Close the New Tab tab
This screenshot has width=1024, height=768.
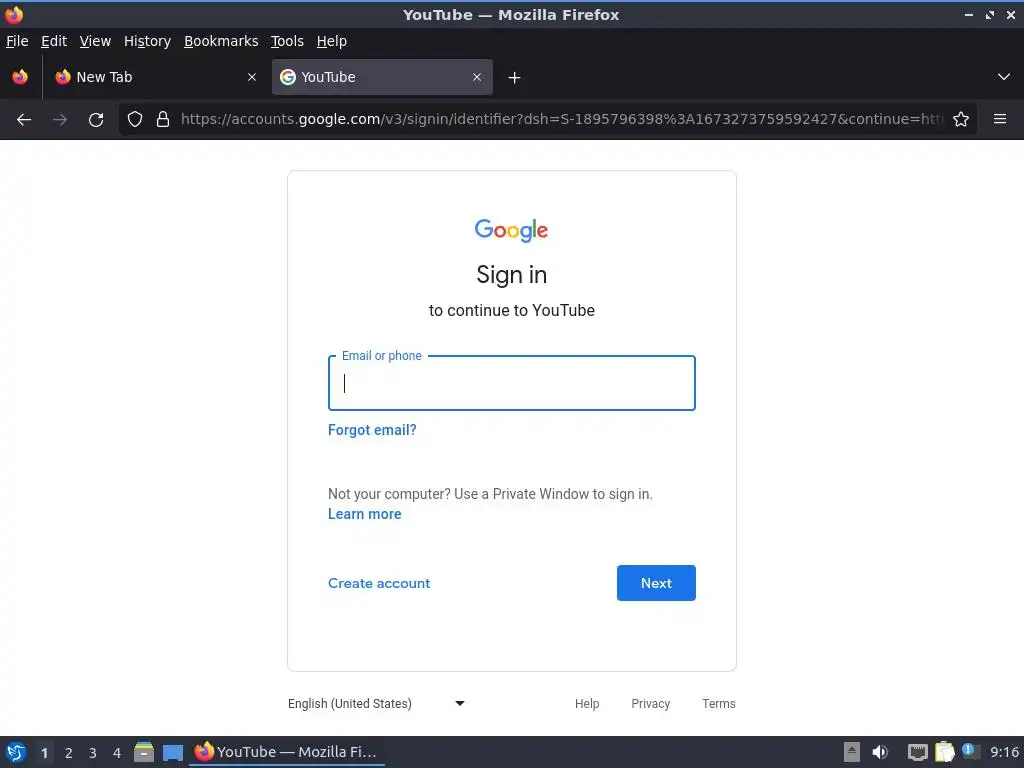[252, 77]
